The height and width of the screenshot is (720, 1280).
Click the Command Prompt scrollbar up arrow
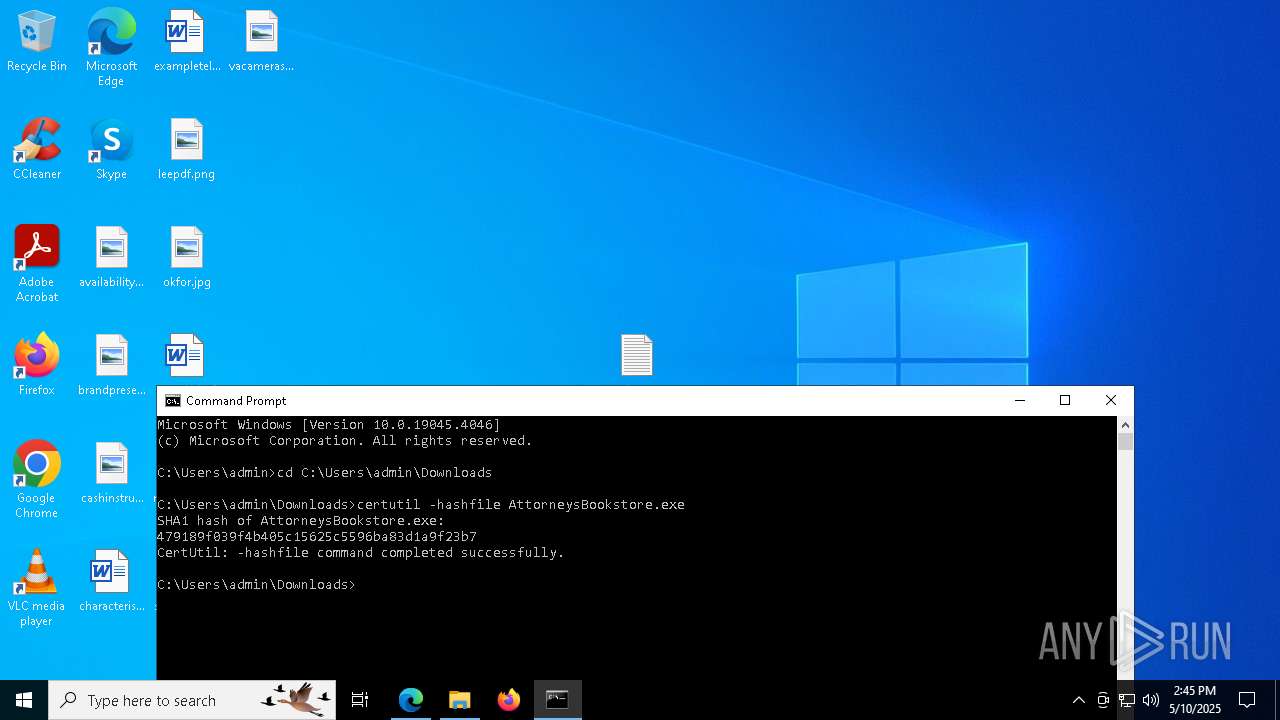point(1125,425)
